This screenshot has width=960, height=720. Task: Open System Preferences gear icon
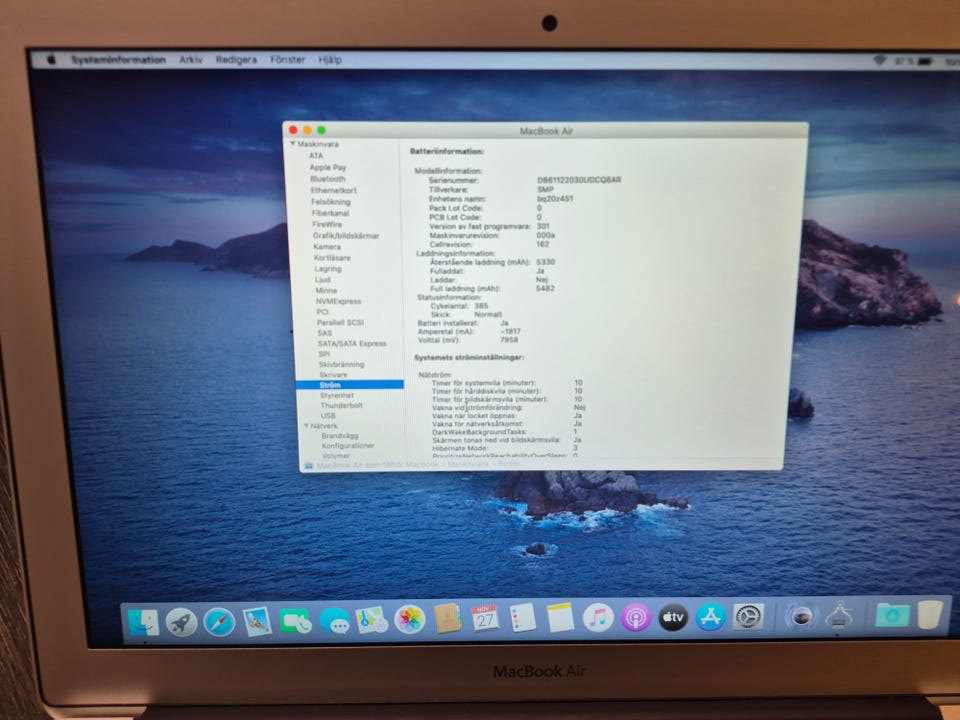coord(748,616)
